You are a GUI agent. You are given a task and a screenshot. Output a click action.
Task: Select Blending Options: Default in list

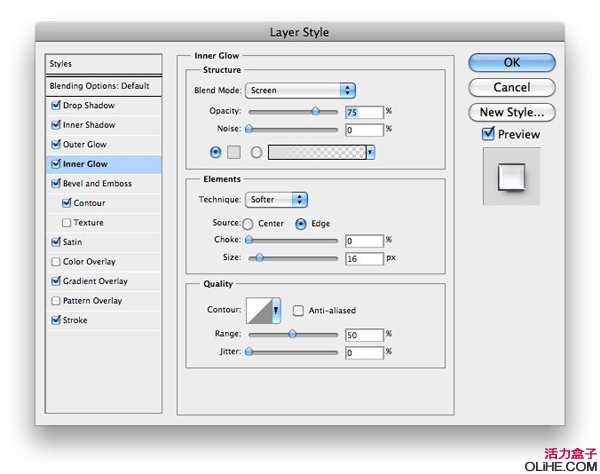tap(99, 86)
